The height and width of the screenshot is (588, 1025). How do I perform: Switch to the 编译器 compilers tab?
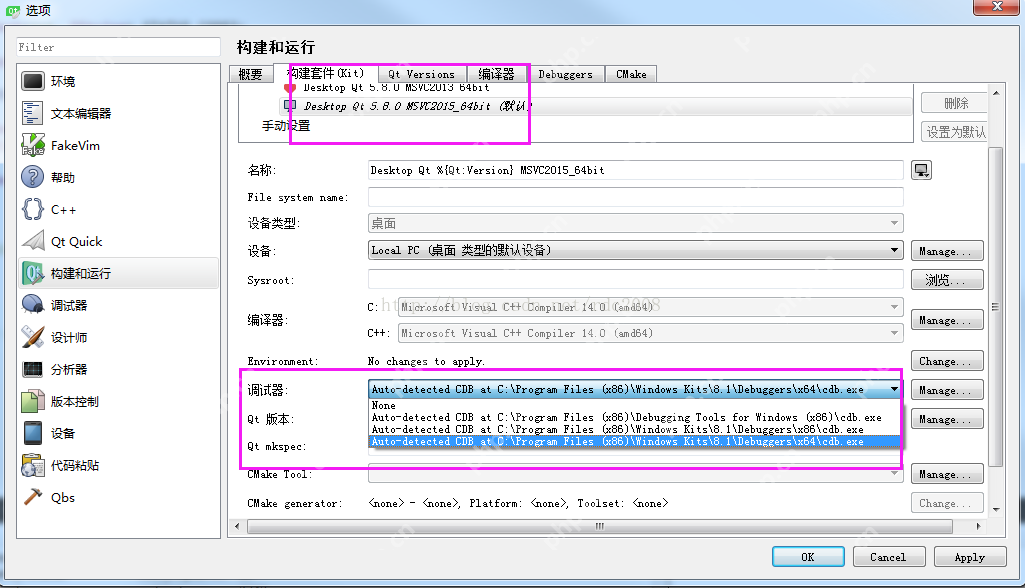point(497,75)
